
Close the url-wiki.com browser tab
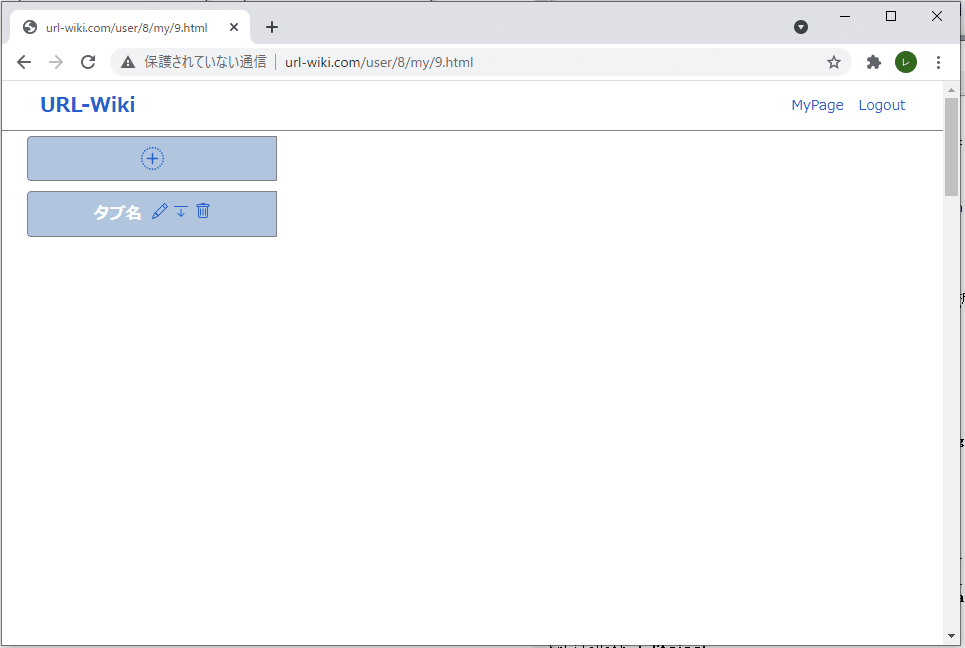click(234, 27)
